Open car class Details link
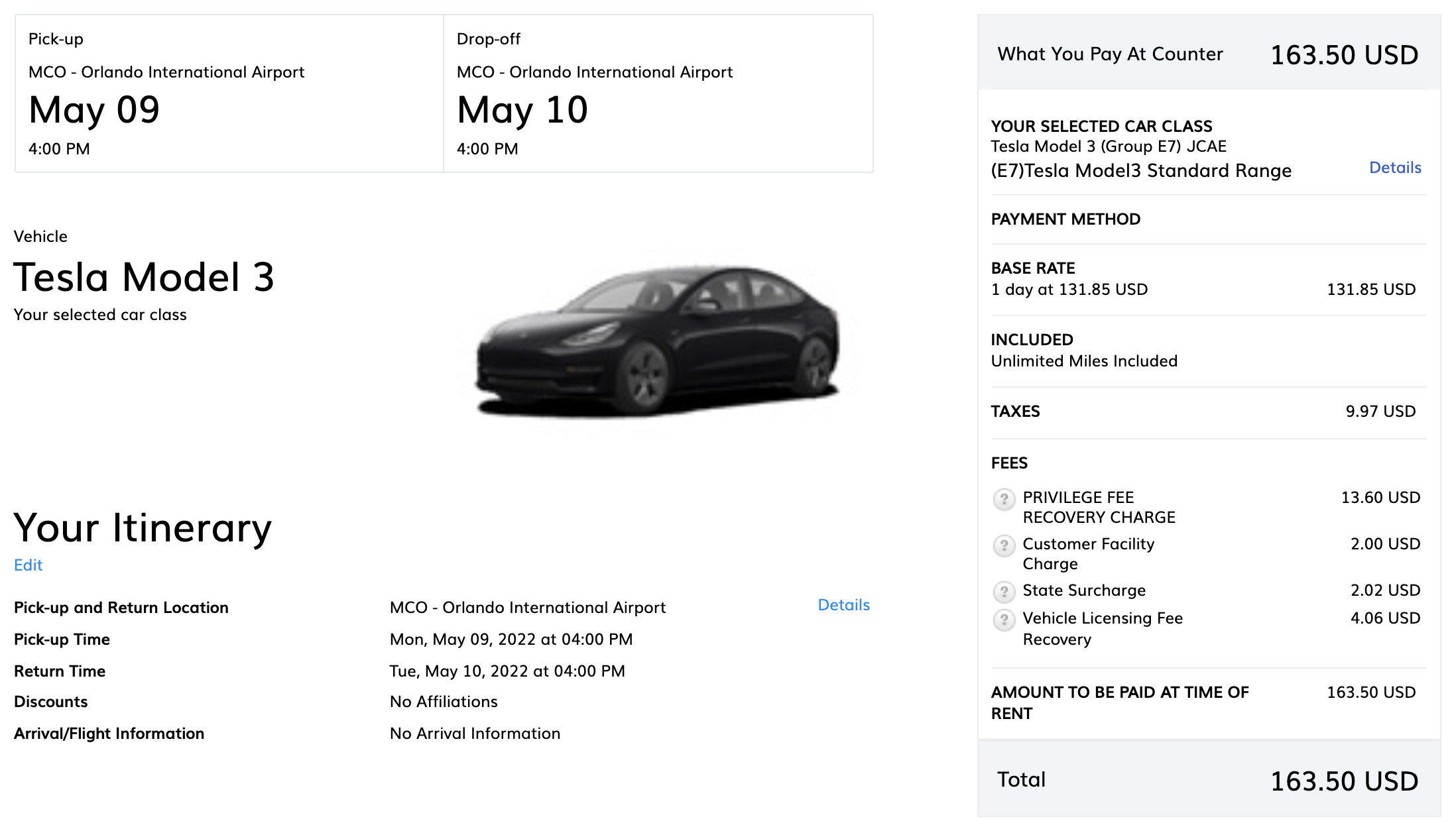This screenshot has width=1456, height=833. [1395, 168]
